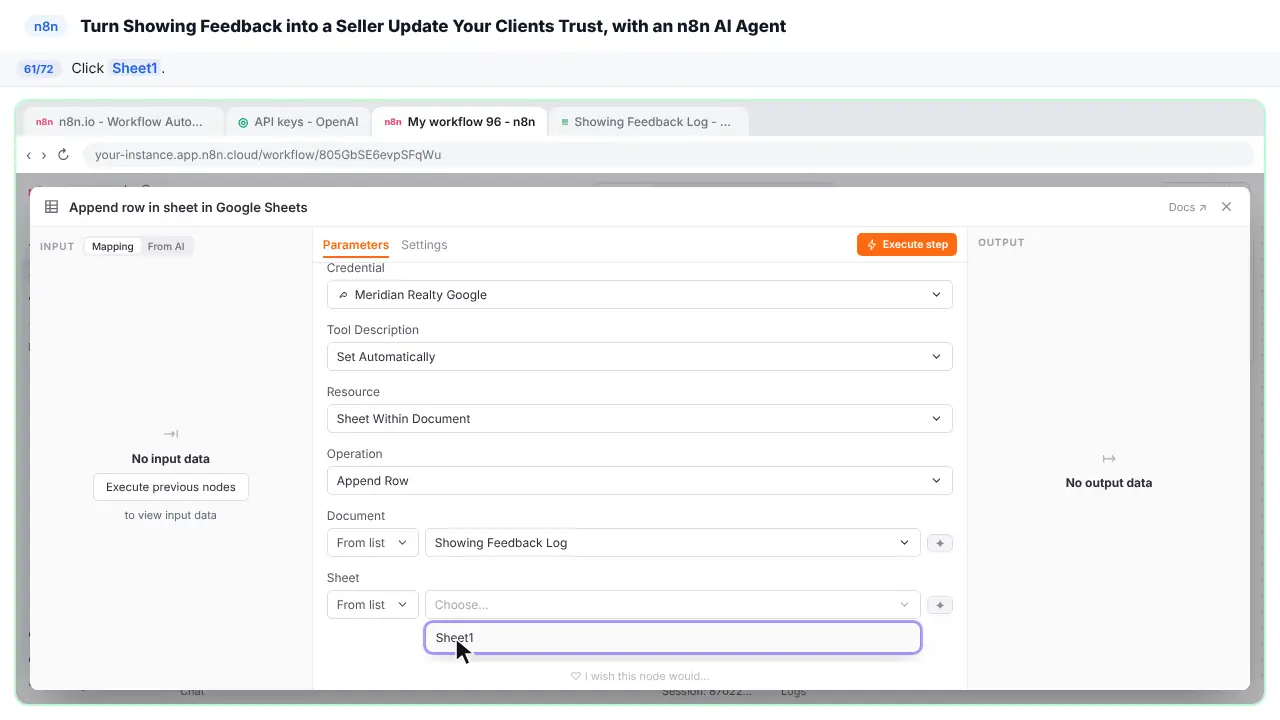Close the Append row node panel
The height and width of the screenshot is (720, 1280).
1227,207
